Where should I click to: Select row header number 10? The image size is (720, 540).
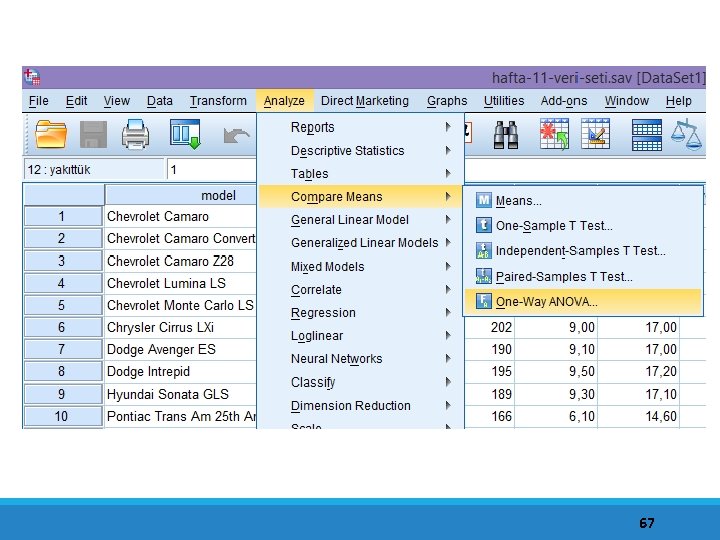[x=63, y=416]
